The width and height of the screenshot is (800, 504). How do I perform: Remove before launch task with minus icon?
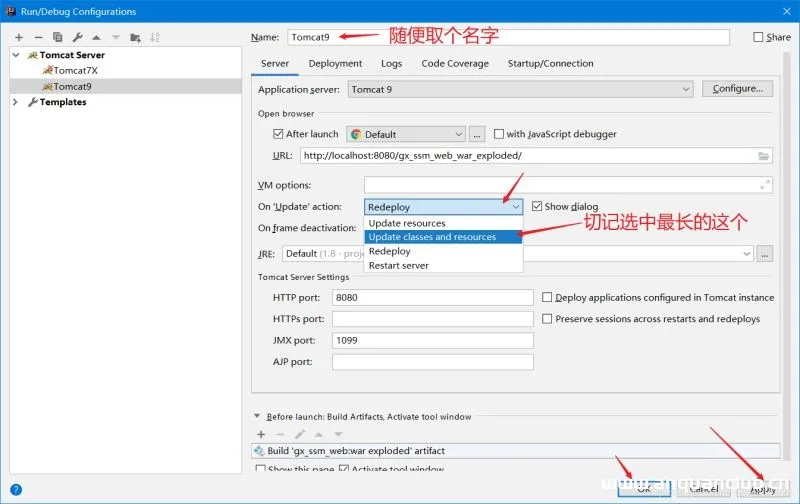tap(280, 434)
